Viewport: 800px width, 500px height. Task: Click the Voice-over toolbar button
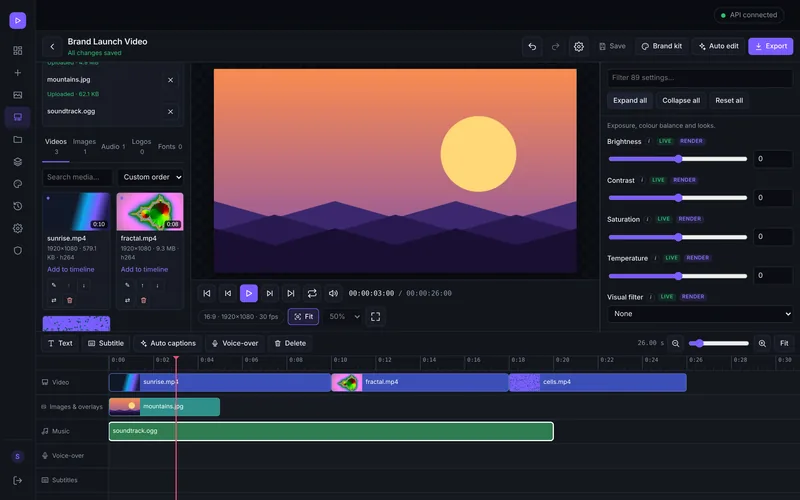point(235,343)
